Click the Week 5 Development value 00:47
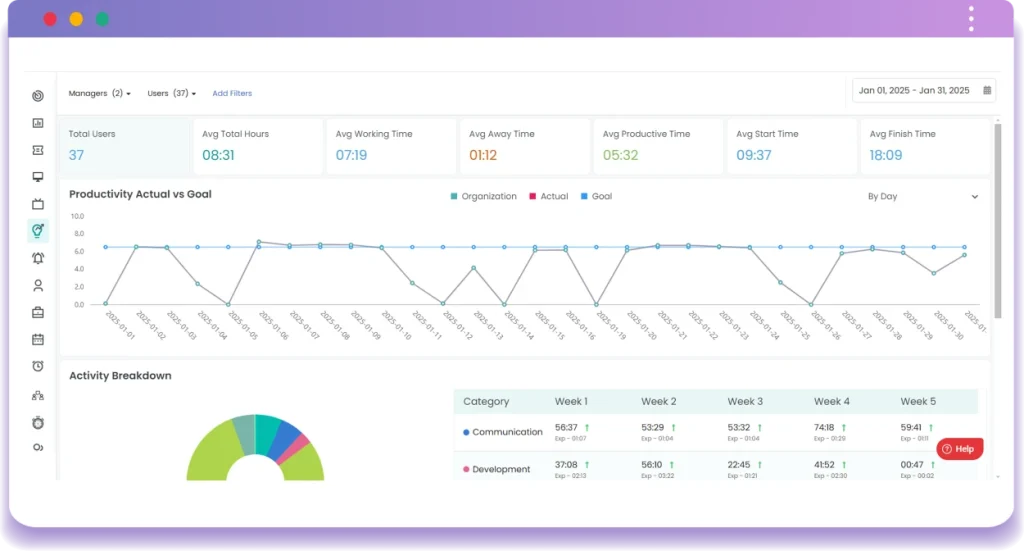This screenshot has height=551, width=1024. 912,465
